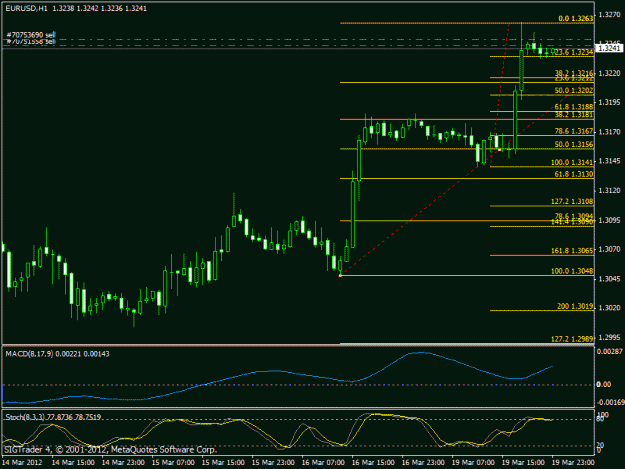Click the 100.0 1.3141 Fibonacci label
Viewport: 625px width, 469px height.
coord(572,162)
